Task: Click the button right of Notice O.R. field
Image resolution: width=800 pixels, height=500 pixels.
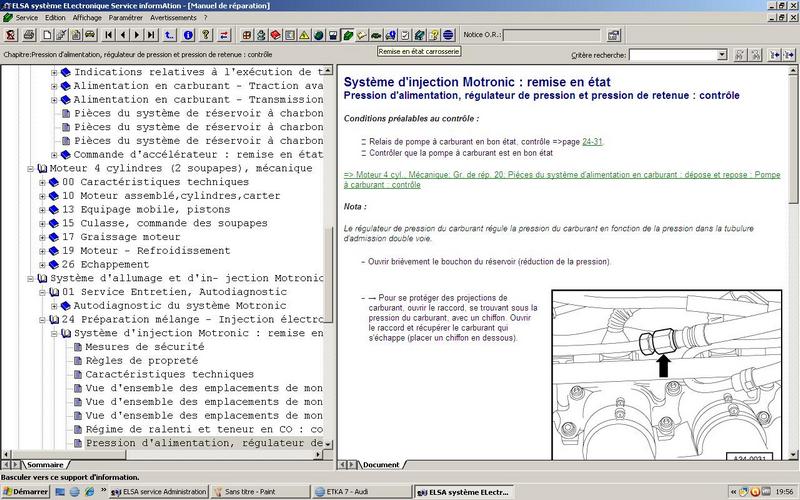Action: click(614, 35)
